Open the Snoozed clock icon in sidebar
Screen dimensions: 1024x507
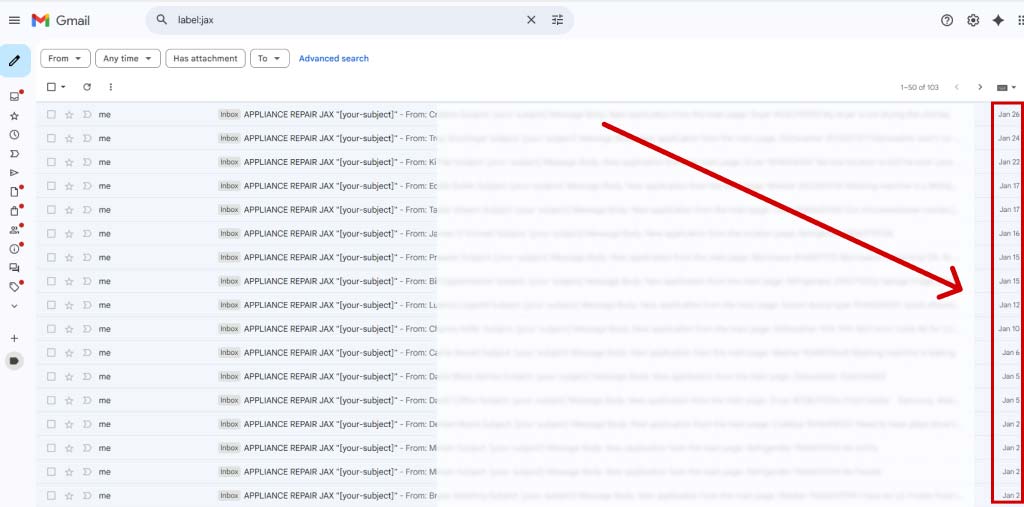point(14,134)
